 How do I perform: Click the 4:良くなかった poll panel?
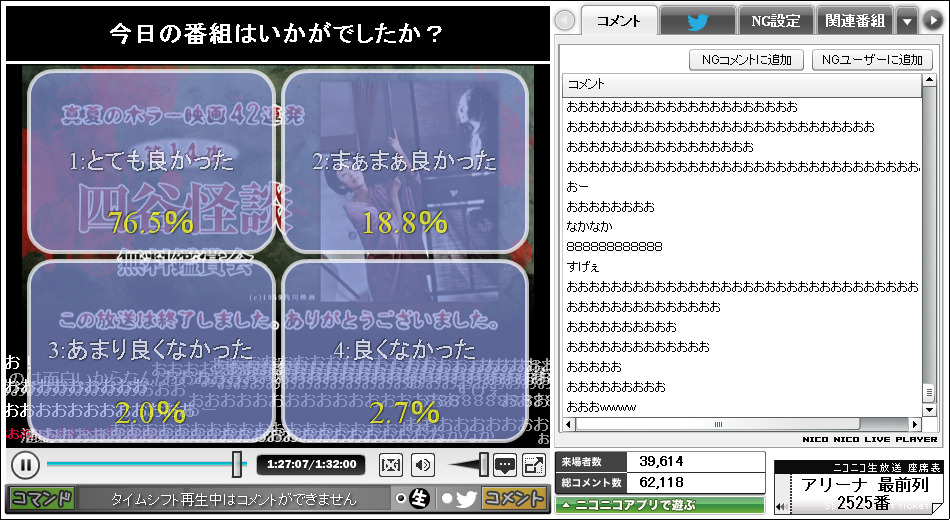pyautogui.click(x=404, y=351)
